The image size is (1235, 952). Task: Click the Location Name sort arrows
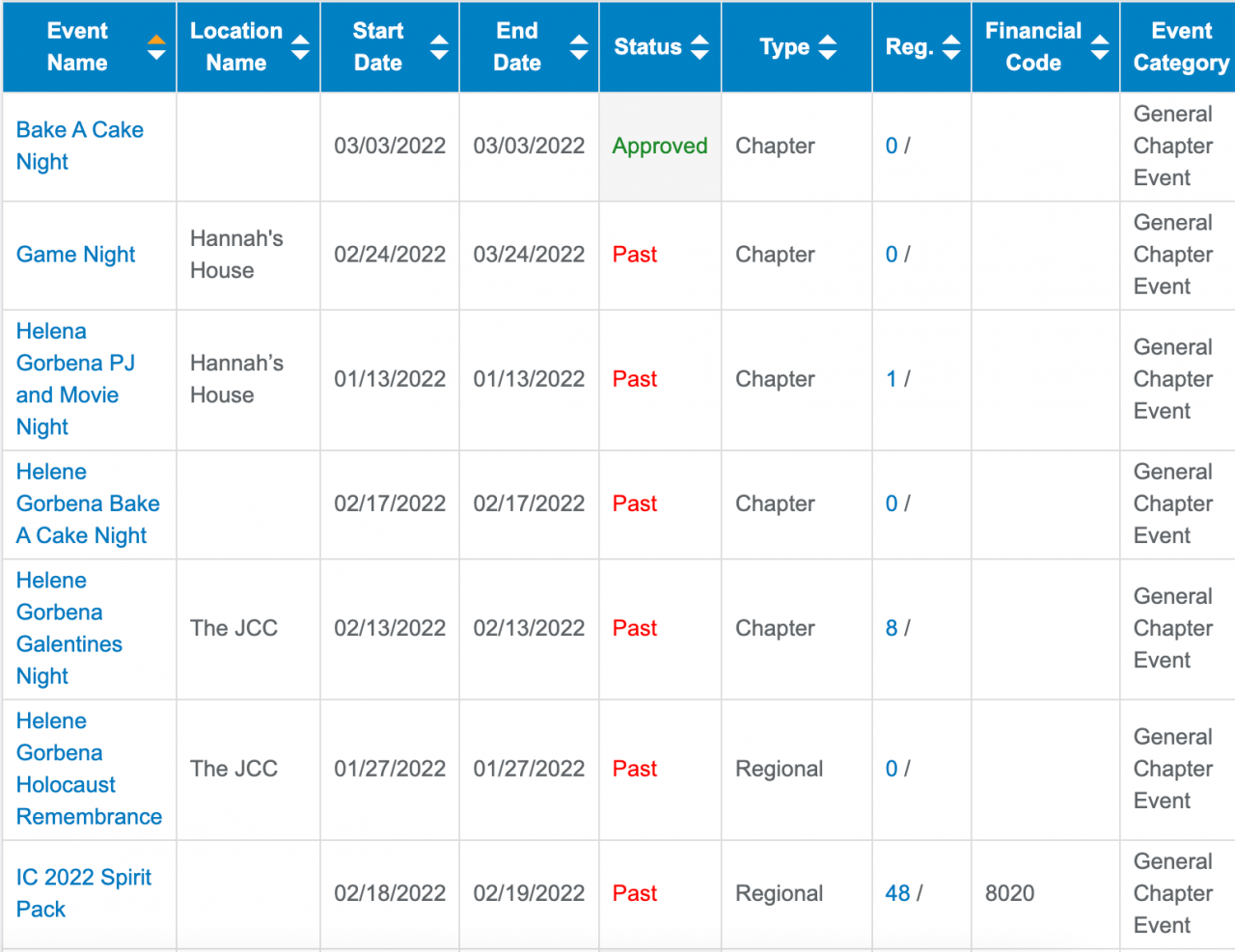[x=300, y=47]
